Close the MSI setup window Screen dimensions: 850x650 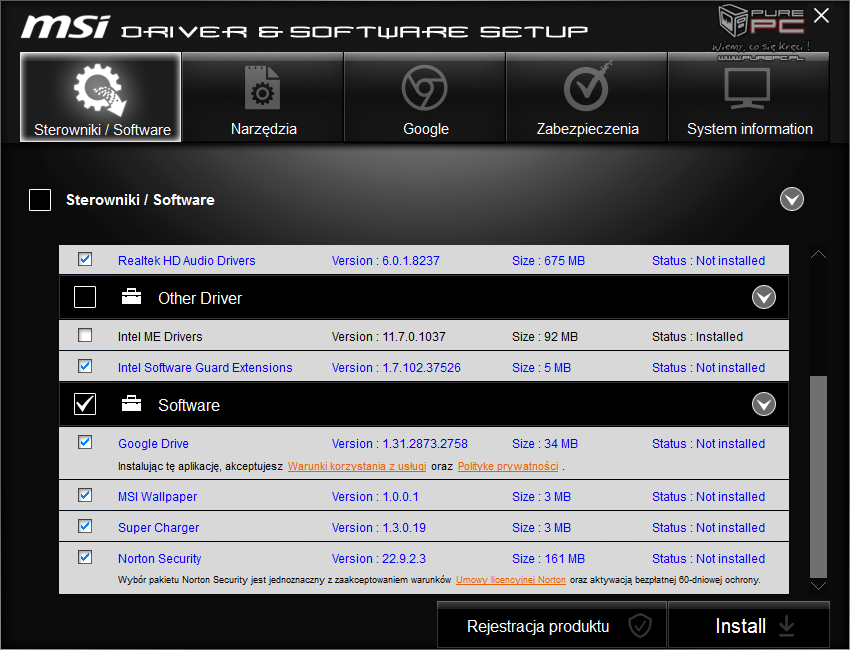pos(821,16)
